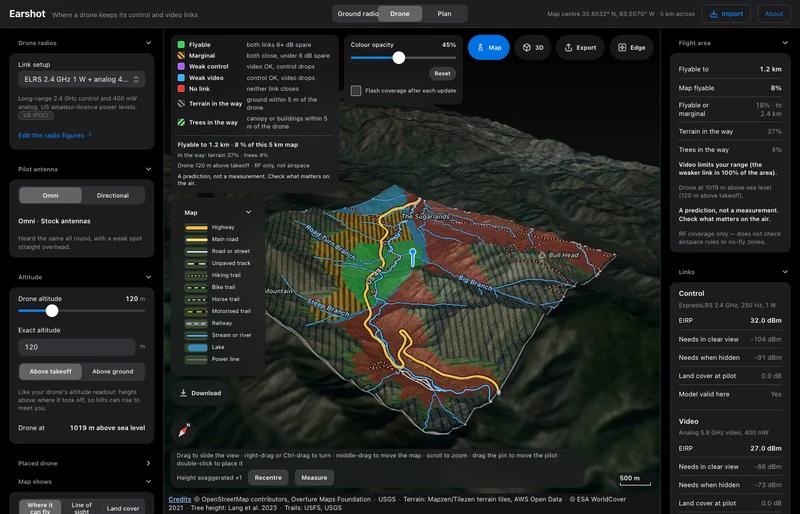
Task: Click the Power line symbol
Action: point(196,359)
